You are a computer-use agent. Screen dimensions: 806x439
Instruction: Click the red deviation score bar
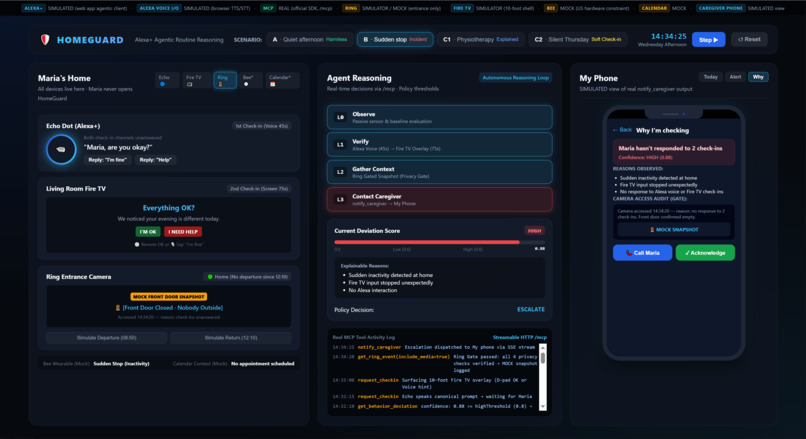click(427, 242)
